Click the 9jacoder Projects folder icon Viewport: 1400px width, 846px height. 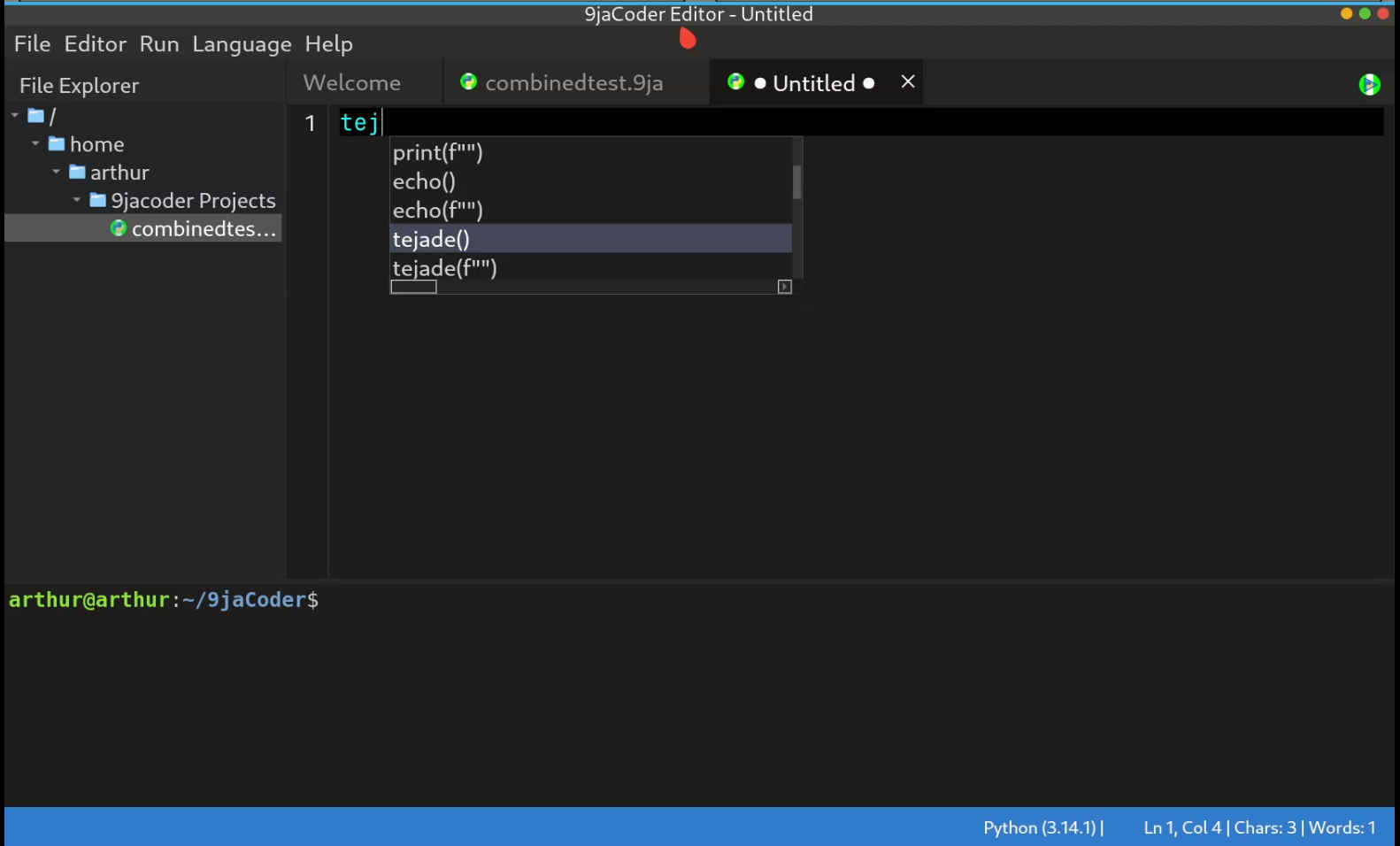pos(98,201)
